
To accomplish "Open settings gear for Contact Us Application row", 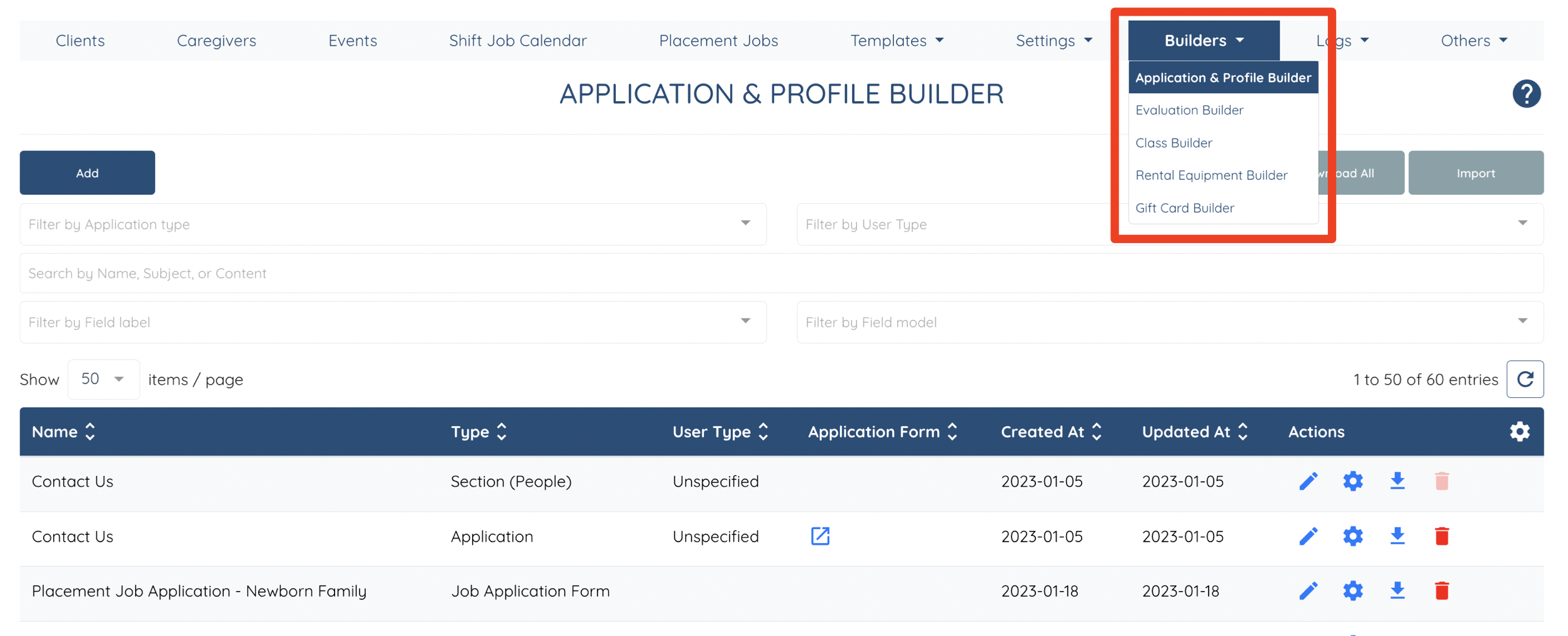I will 1352,536.
